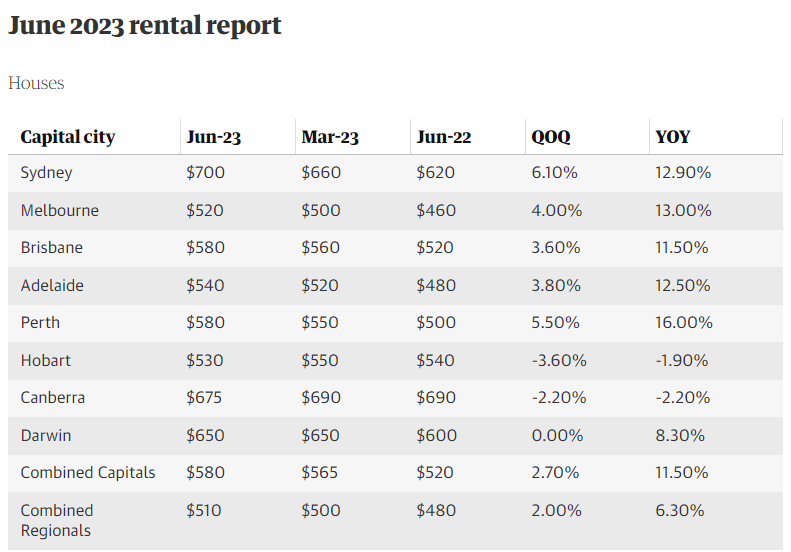
Task: Select the Jun-23 column header
Action: point(213,137)
